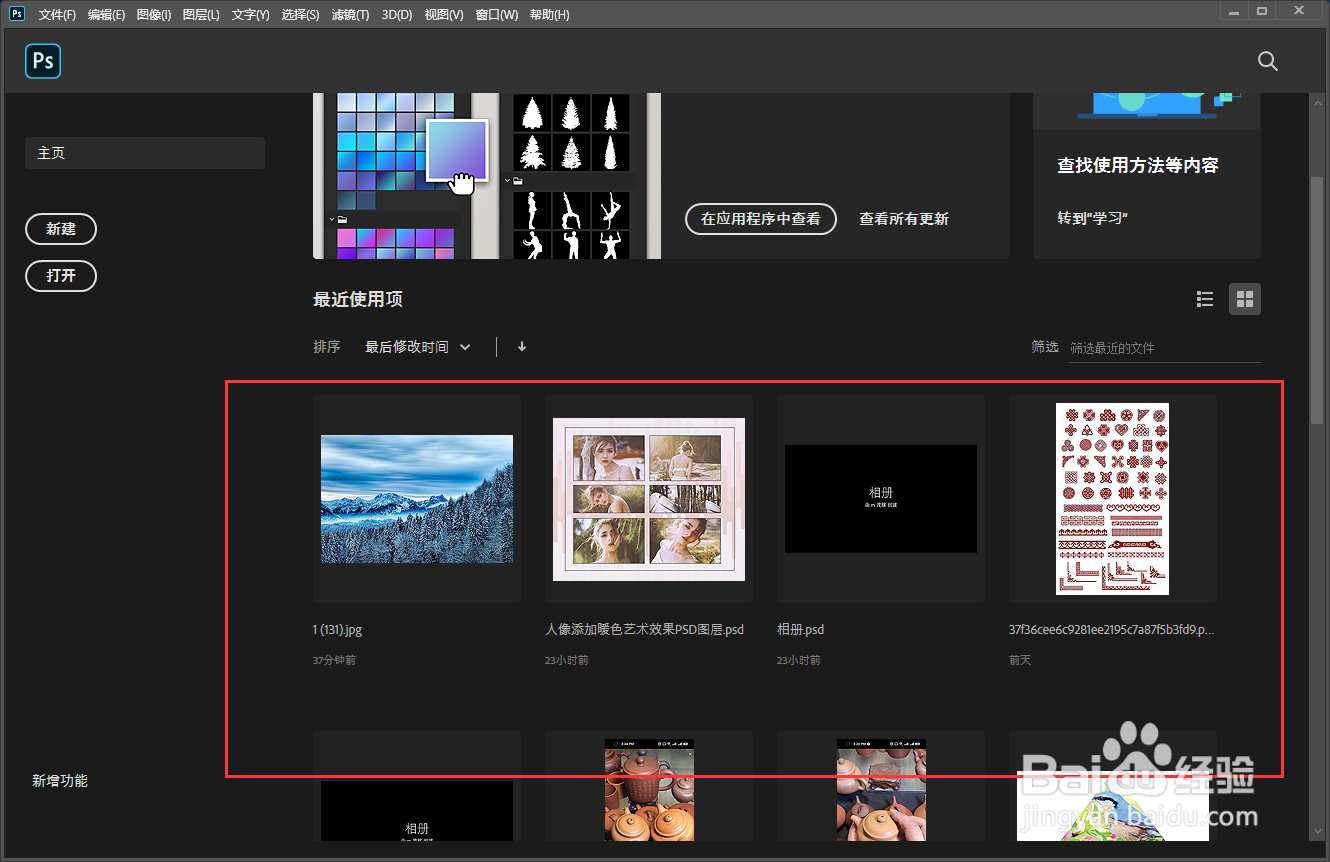Open the 窗口(W) menu
The height and width of the screenshot is (862, 1330).
click(x=497, y=15)
